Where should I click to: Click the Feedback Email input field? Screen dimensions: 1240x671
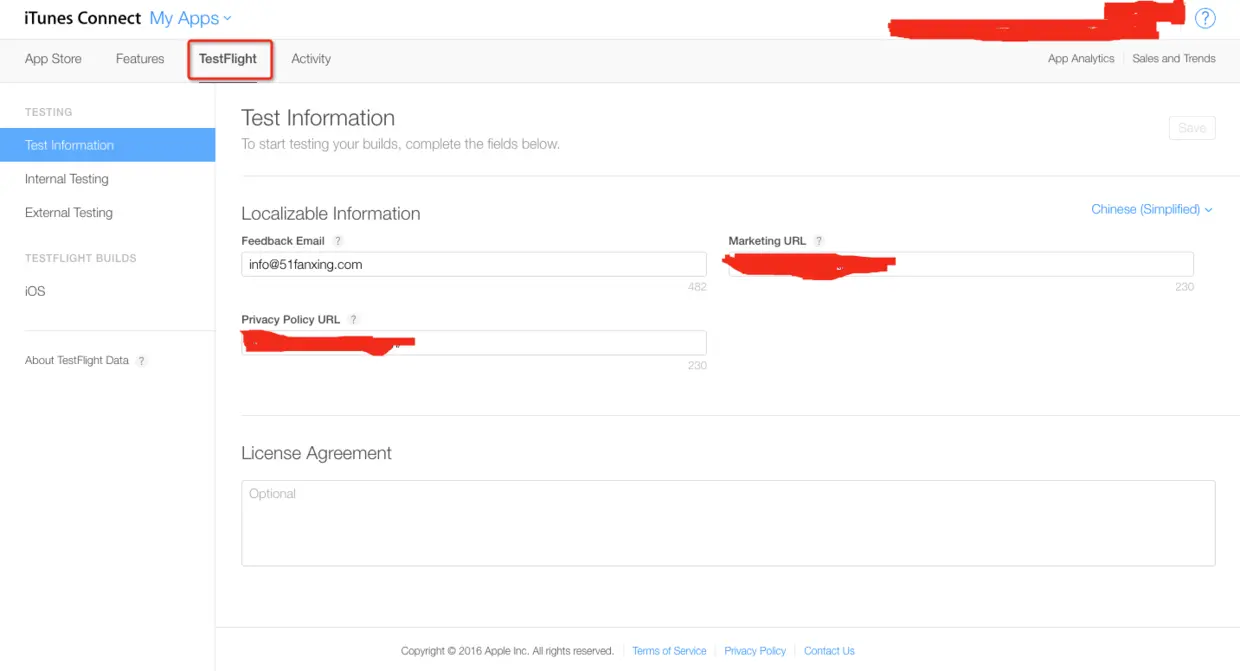474,264
